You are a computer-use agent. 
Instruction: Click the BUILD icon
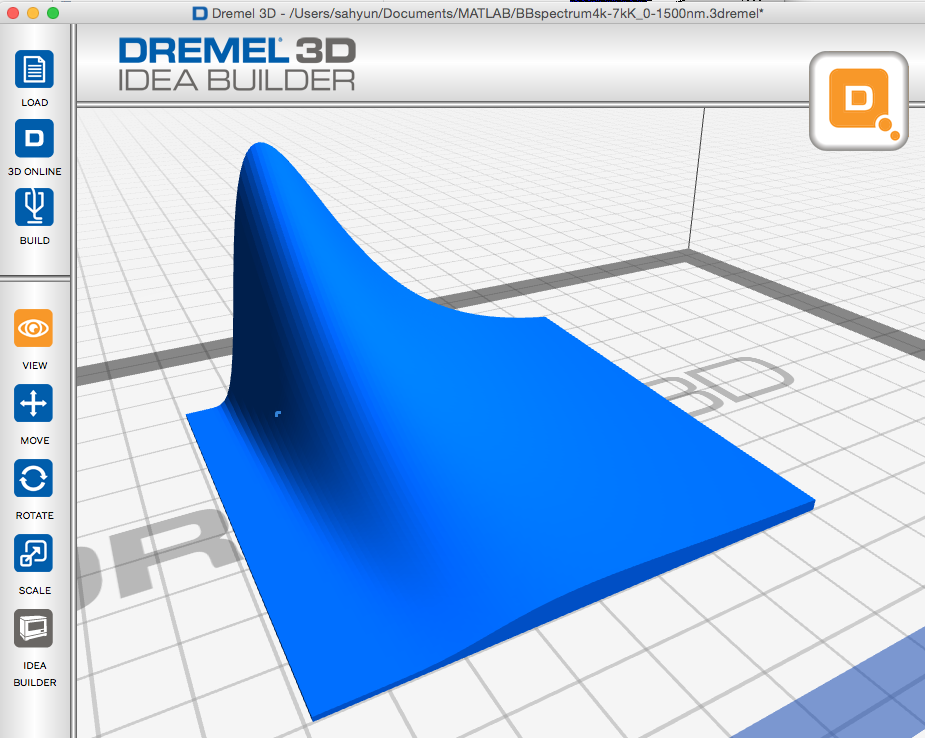(34, 207)
